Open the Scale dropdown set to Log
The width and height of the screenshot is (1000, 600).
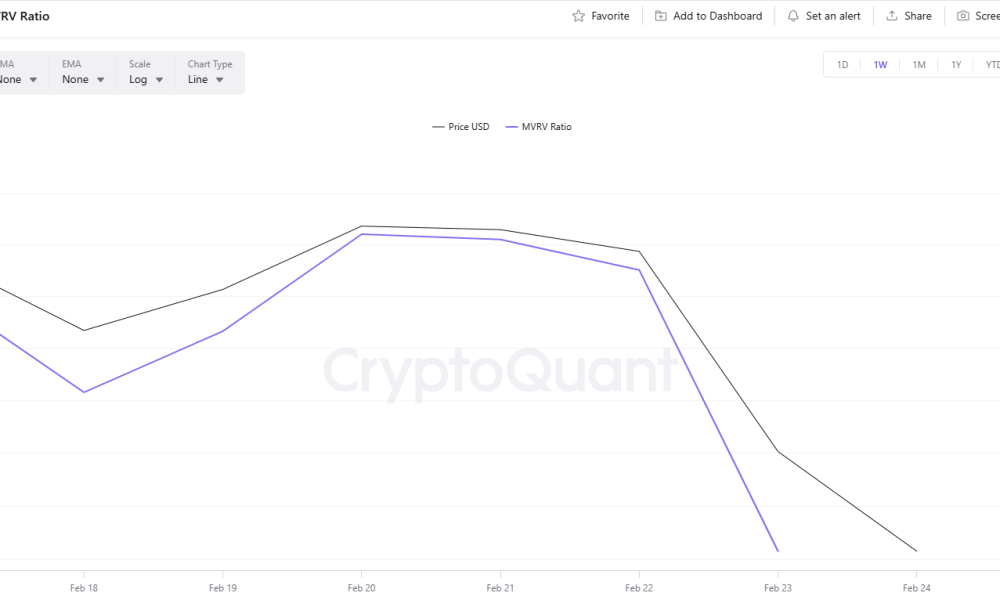144,79
